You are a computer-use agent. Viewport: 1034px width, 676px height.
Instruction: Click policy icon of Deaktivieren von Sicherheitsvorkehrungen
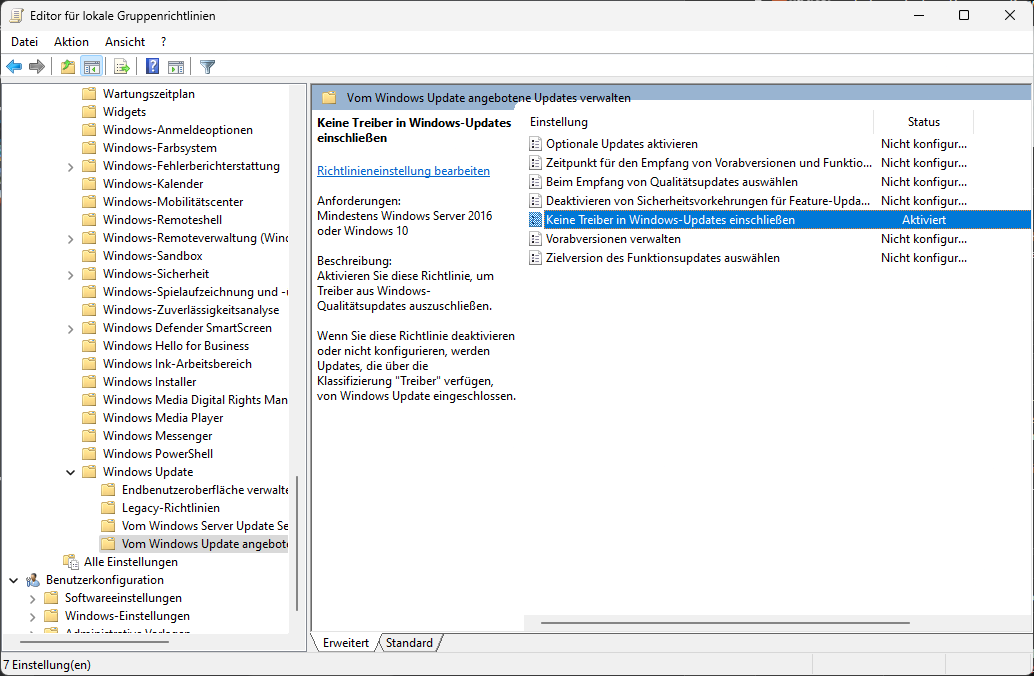click(535, 201)
